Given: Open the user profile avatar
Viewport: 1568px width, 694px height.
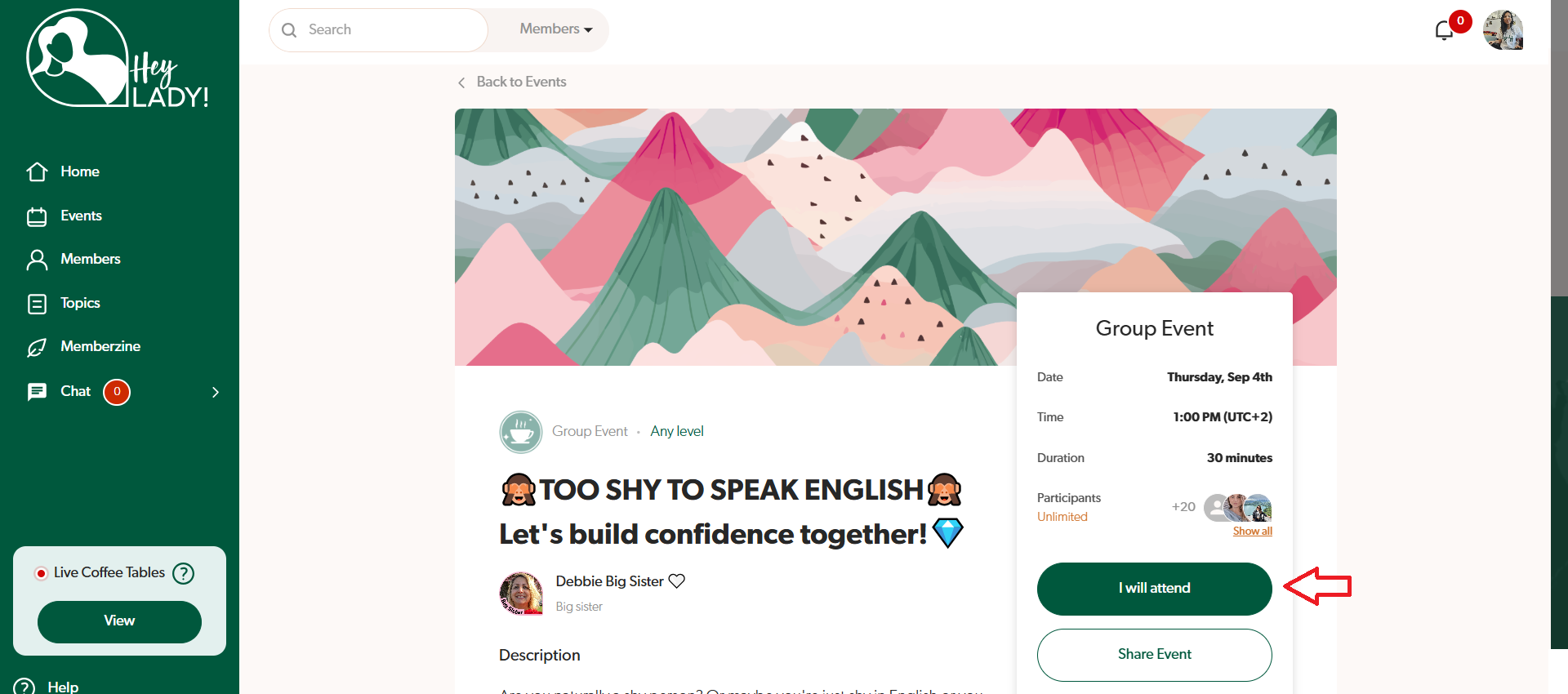Looking at the screenshot, I should coord(1503,30).
